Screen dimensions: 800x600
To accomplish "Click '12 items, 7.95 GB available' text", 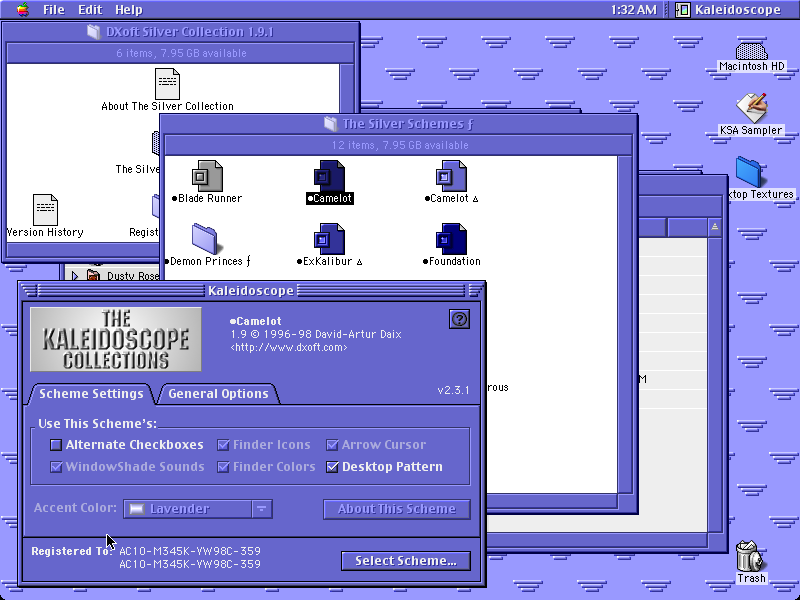I will click(399, 145).
